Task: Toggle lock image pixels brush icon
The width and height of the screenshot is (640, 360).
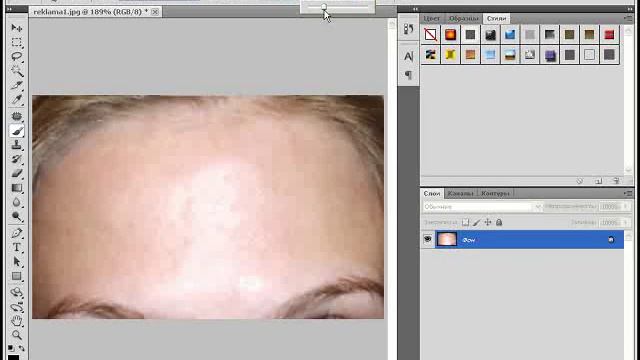Action: tap(476, 222)
